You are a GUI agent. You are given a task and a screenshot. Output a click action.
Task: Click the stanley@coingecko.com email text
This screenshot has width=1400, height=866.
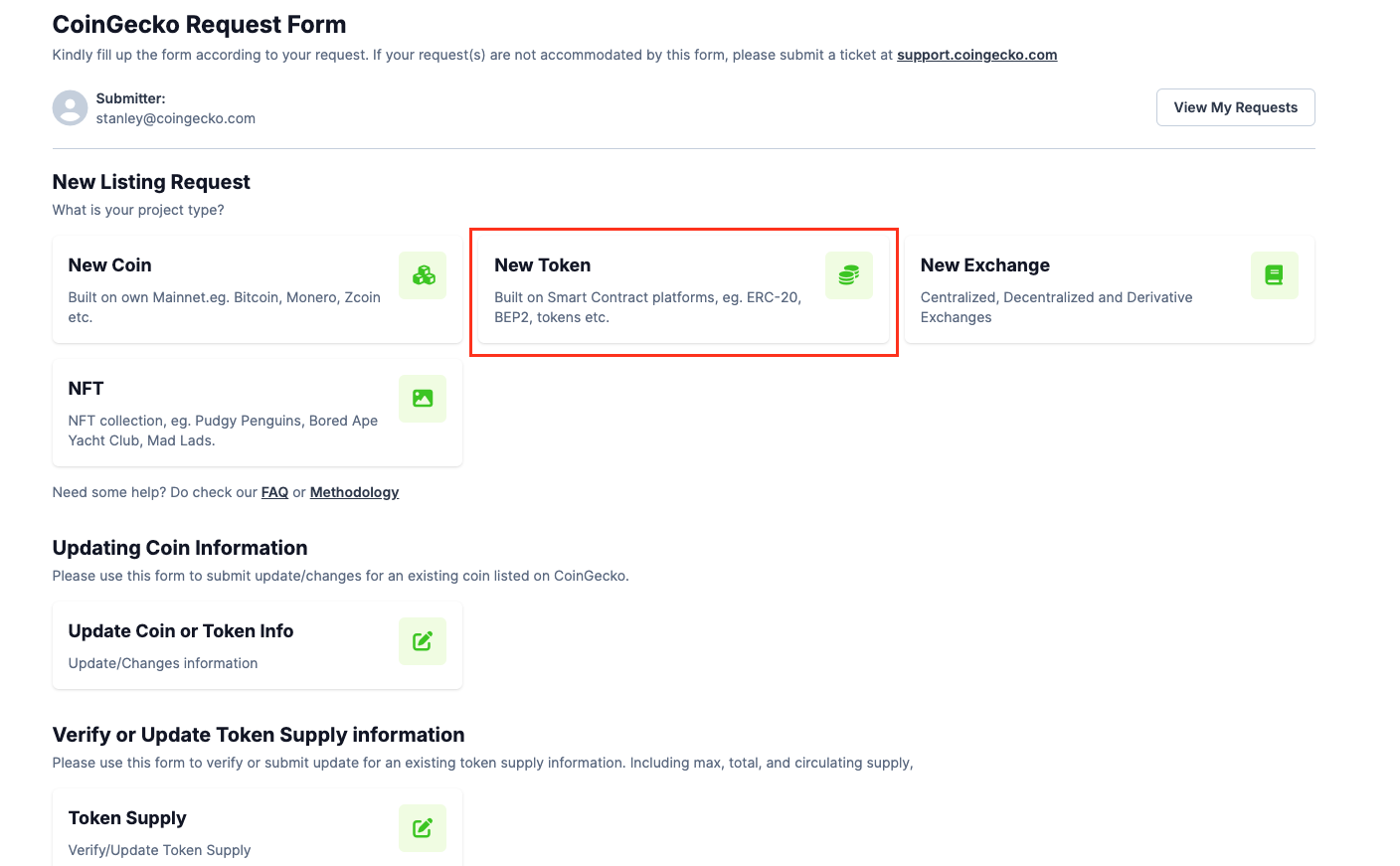176,118
